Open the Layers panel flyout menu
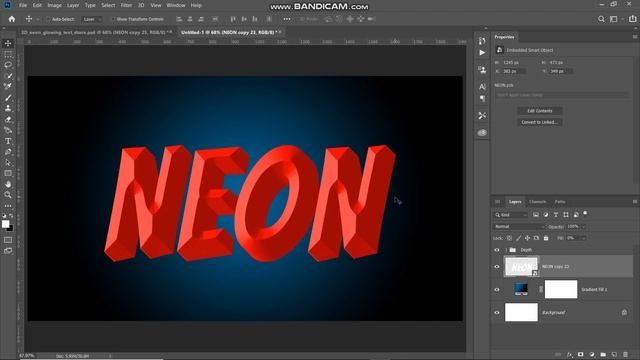This screenshot has height=360, width=640. click(x=635, y=202)
